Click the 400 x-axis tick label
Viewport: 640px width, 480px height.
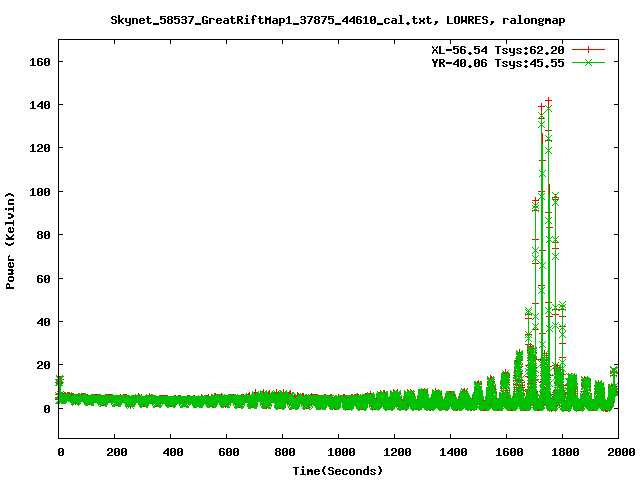pyautogui.click(x=173, y=452)
